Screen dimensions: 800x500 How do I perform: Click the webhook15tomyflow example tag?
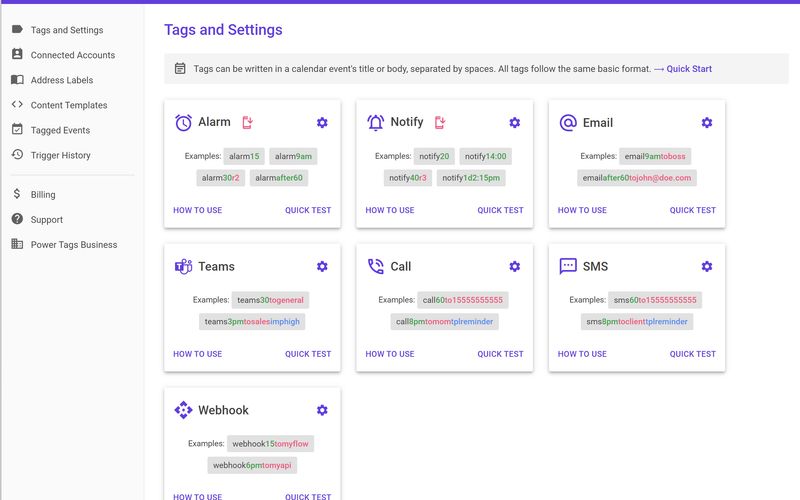click(270, 444)
